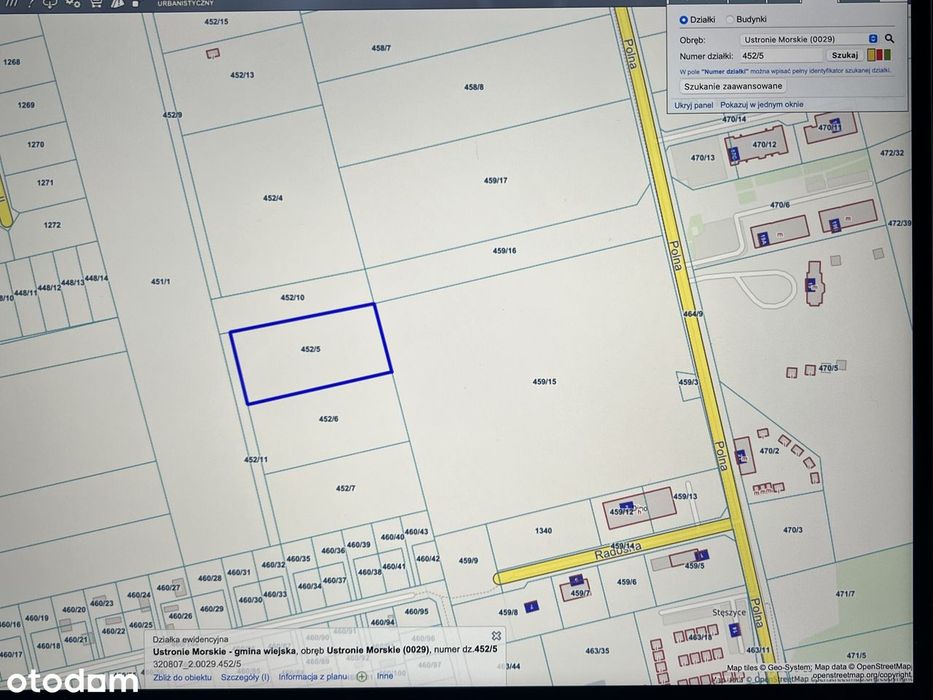Click the cloud download toolbar icon
The image size is (933, 700).
tap(51, 3)
